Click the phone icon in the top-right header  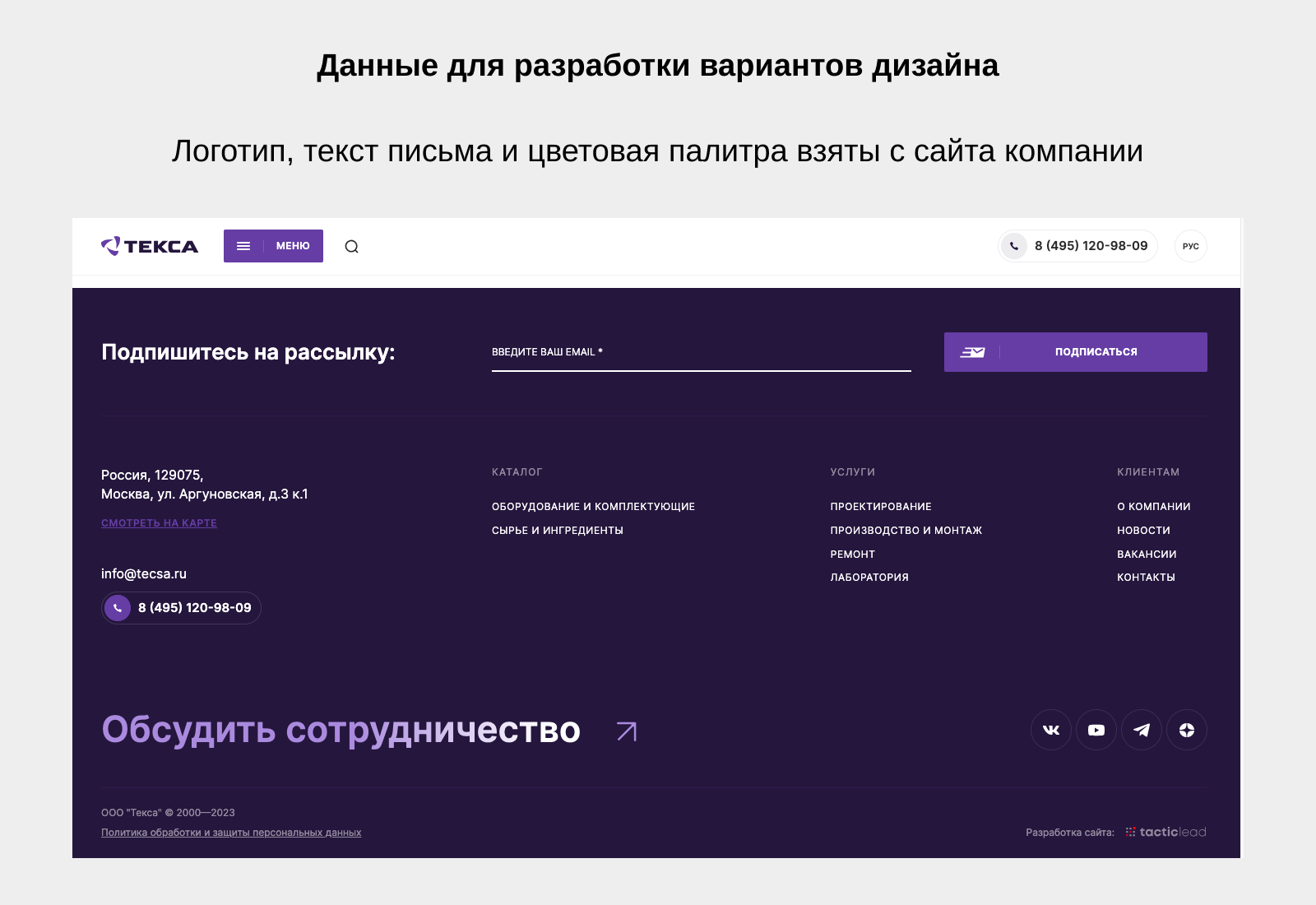click(x=1014, y=246)
